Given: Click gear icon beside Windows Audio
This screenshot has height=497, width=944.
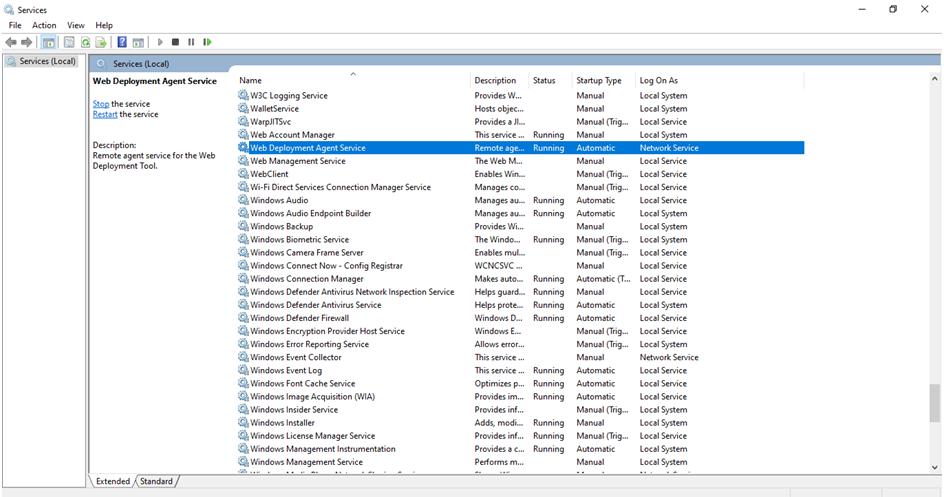Looking at the screenshot, I should 243,200.
